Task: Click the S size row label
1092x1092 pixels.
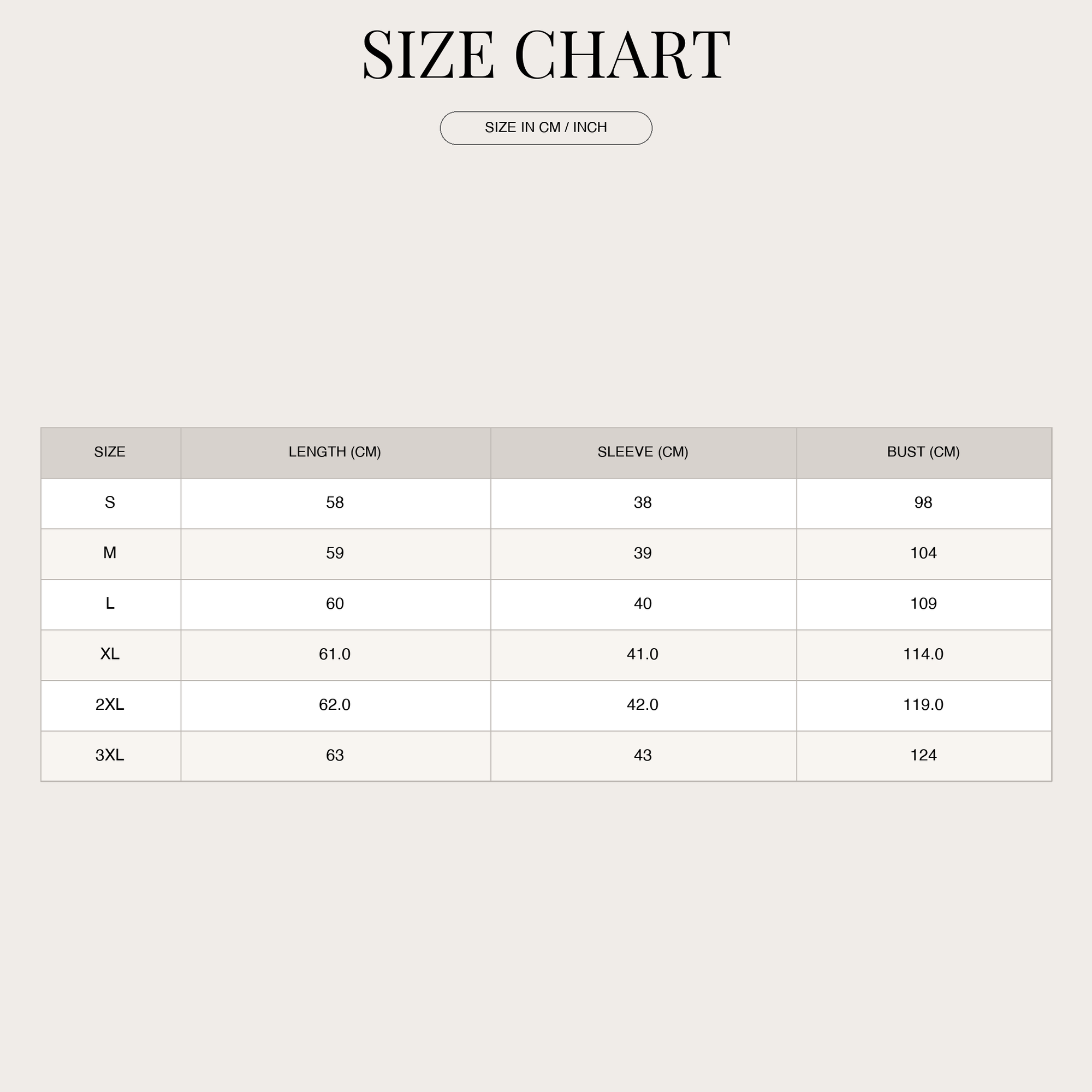Action: pos(111,503)
